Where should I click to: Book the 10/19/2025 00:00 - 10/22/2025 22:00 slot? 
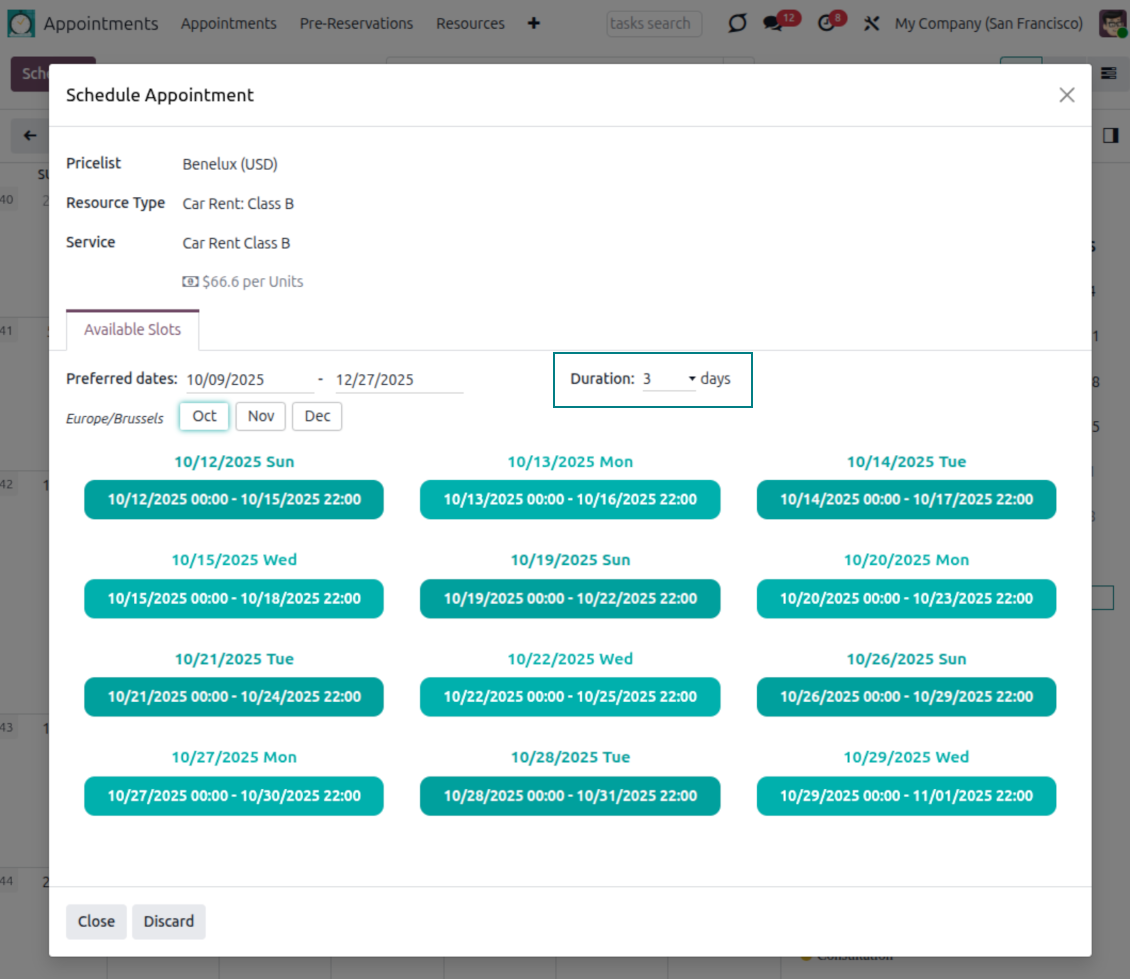pyautogui.click(x=570, y=598)
